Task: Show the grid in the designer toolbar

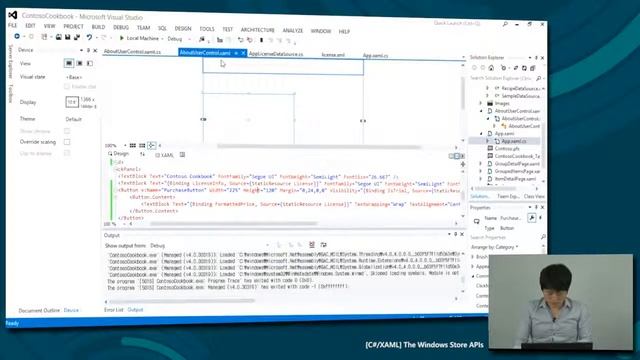Action: [x=133, y=145]
